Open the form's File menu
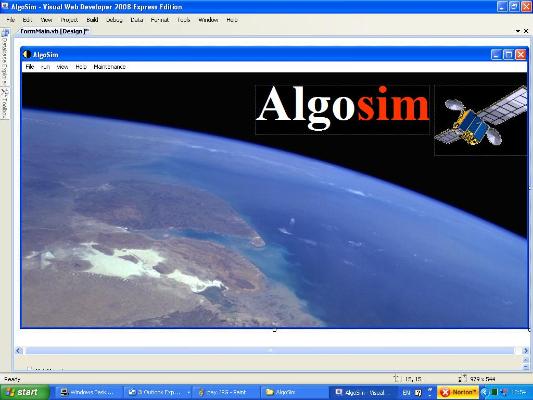The width and height of the screenshot is (533, 400). click(30, 67)
